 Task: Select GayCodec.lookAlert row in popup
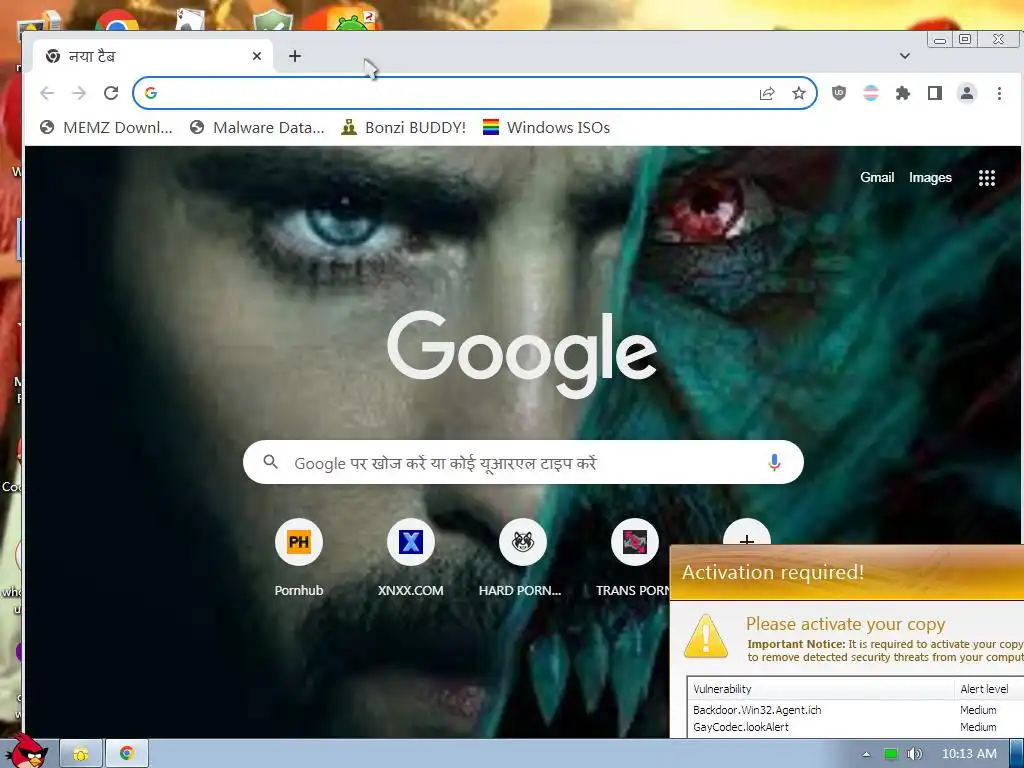[855, 727]
